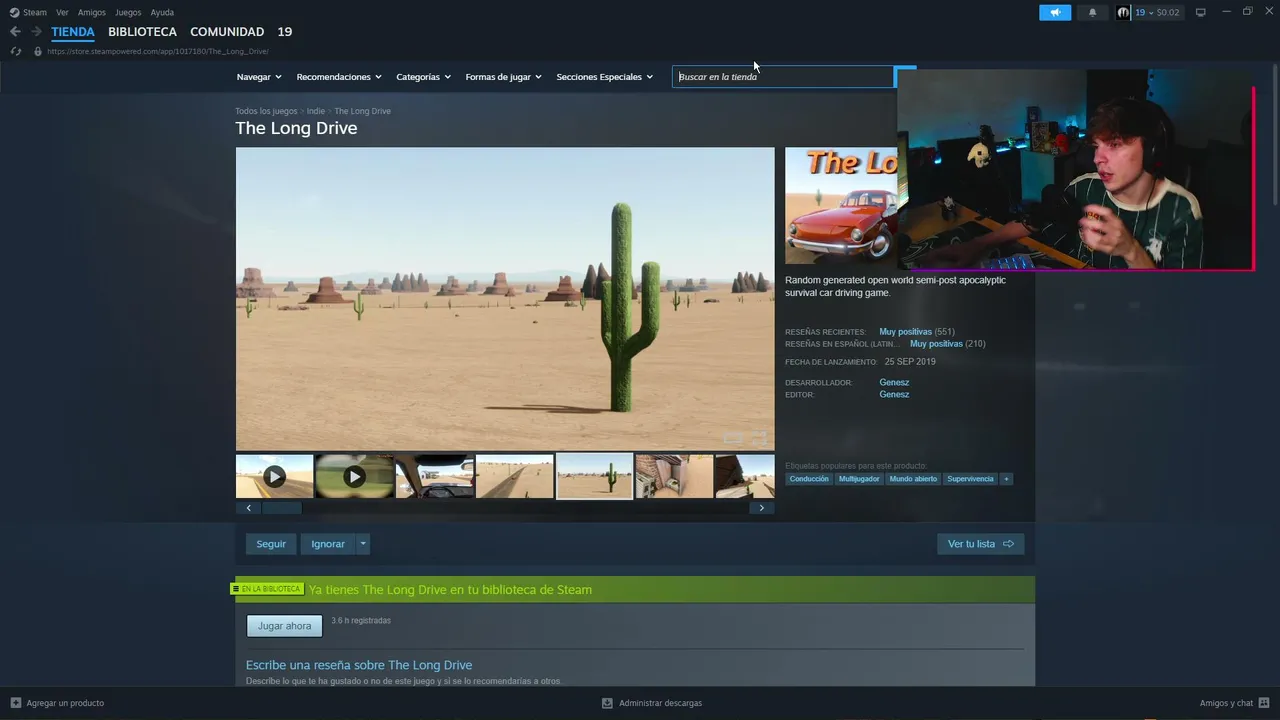Open the Categorías dropdown
Screen dimensions: 1280x720
pyautogui.click(x=424, y=77)
